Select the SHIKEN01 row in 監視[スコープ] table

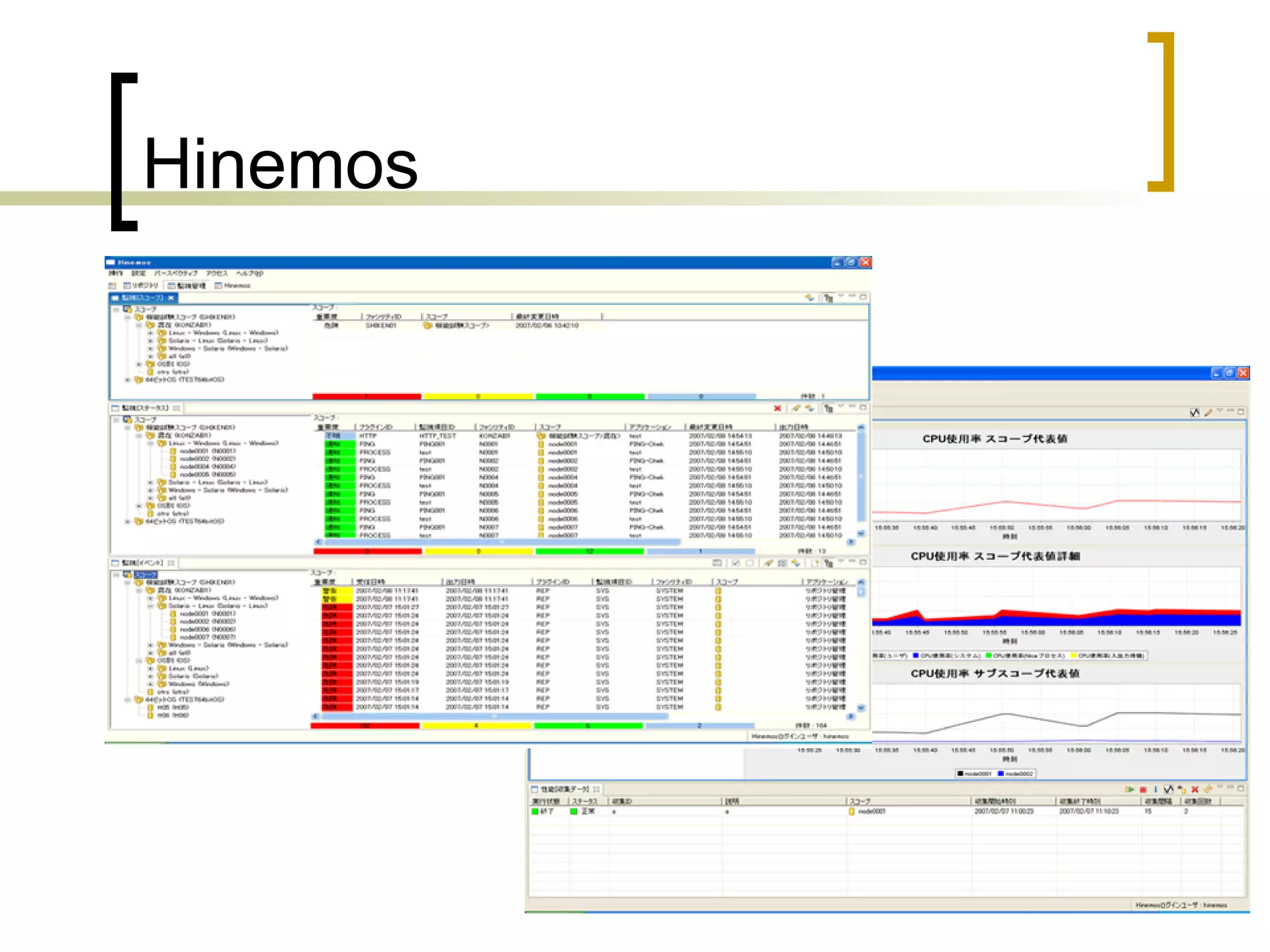589,325
